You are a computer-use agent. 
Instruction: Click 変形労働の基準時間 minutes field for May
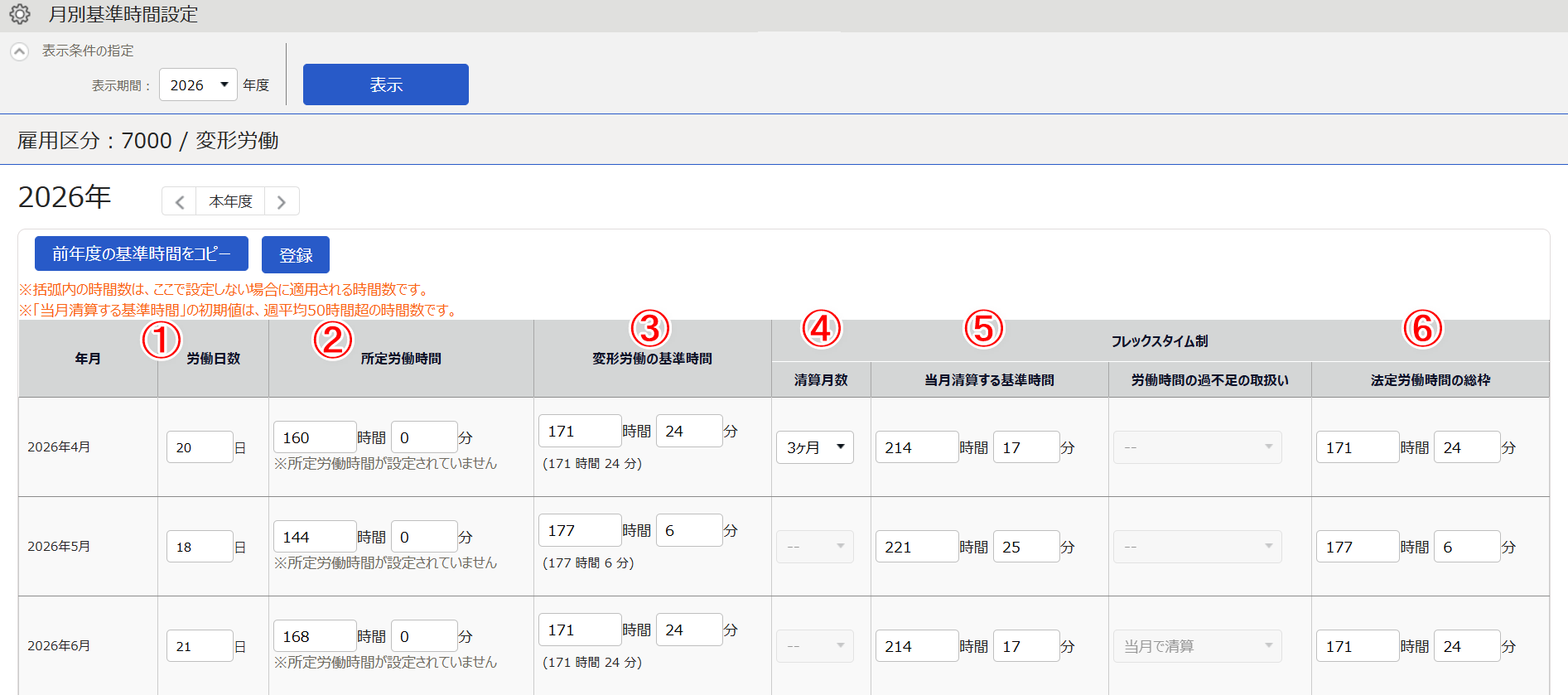[x=689, y=530]
